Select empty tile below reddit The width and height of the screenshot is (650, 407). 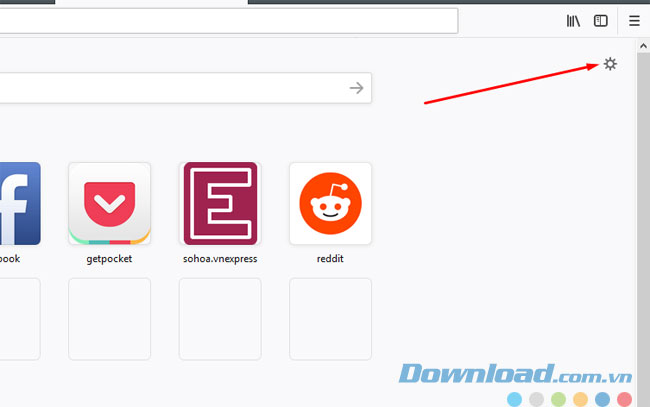[x=330, y=319]
